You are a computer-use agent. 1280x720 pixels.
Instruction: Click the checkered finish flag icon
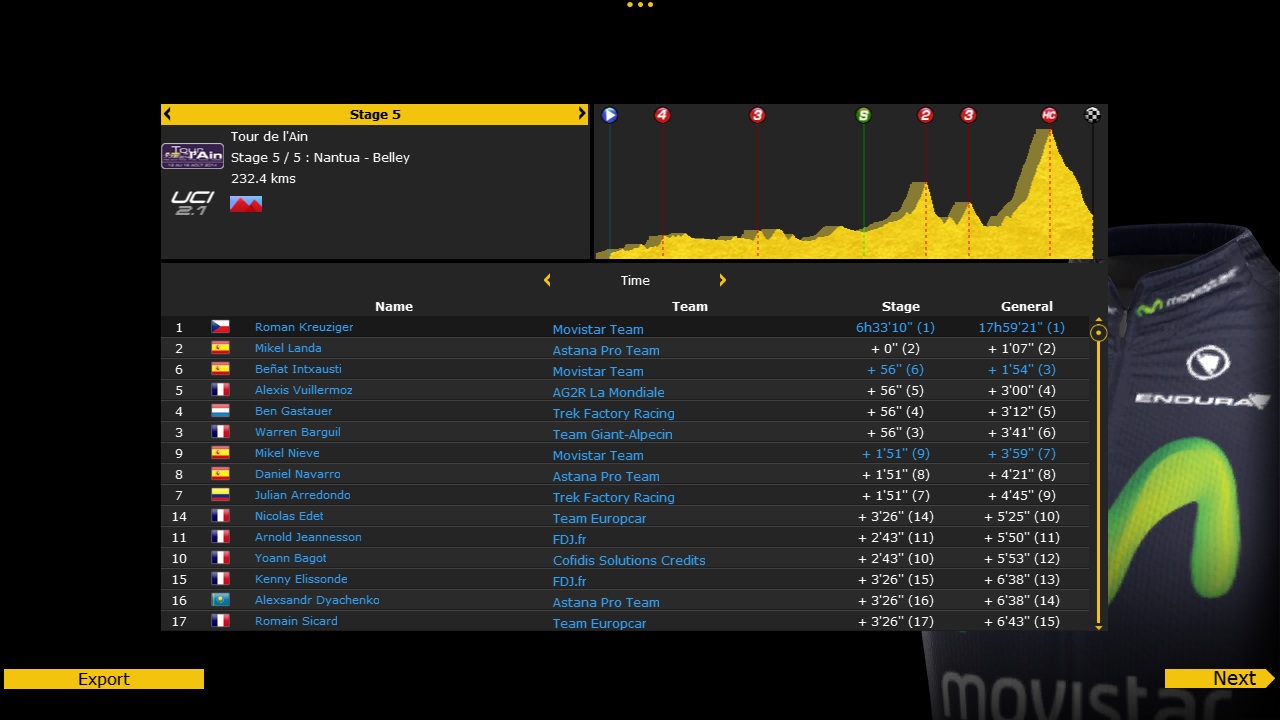coord(1092,115)
